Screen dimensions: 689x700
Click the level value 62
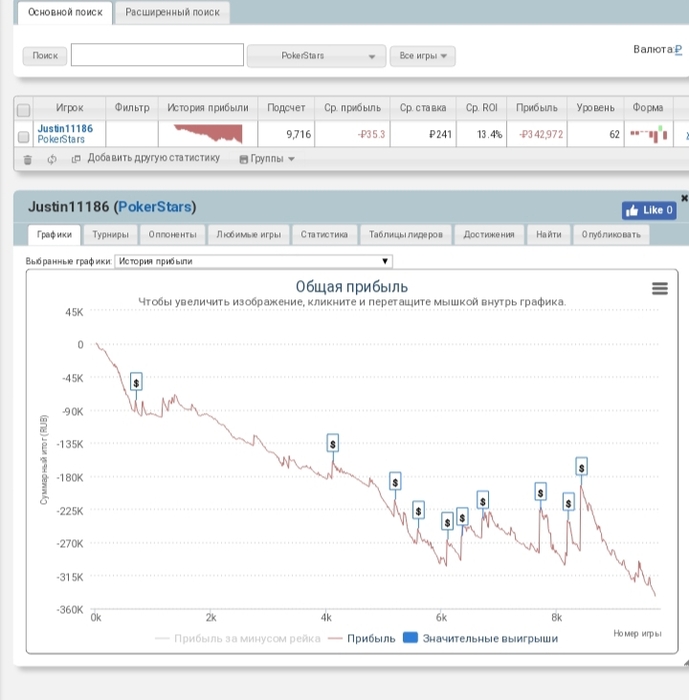(614, 134)
